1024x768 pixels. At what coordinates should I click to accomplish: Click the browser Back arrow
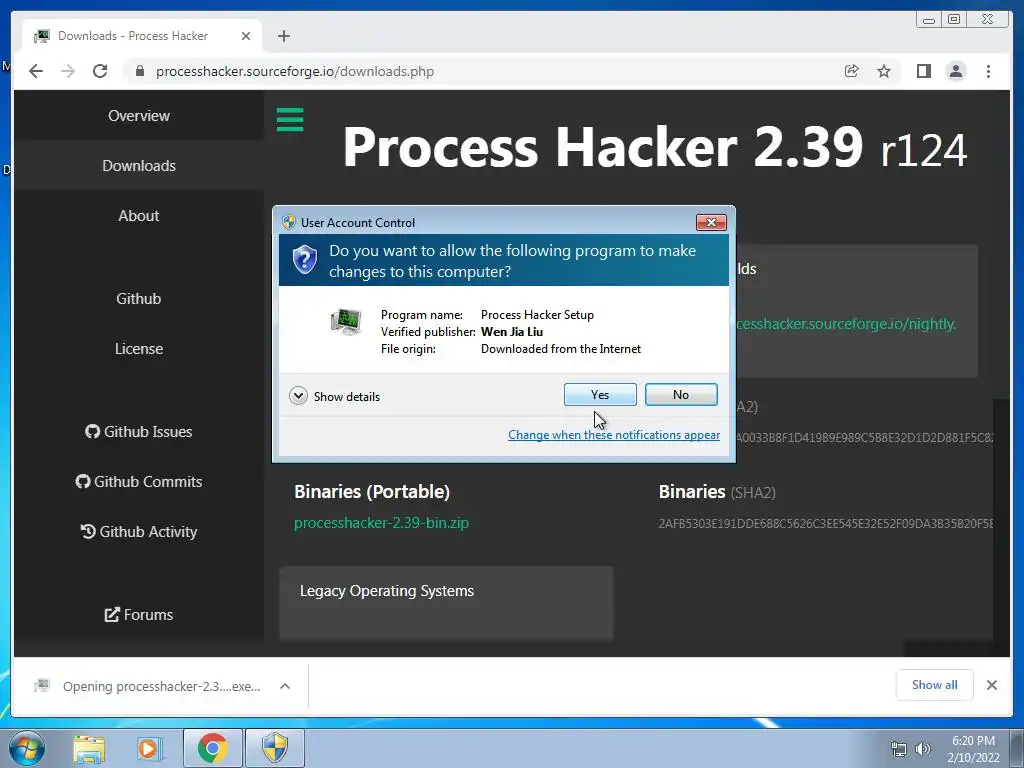point(36,71)
